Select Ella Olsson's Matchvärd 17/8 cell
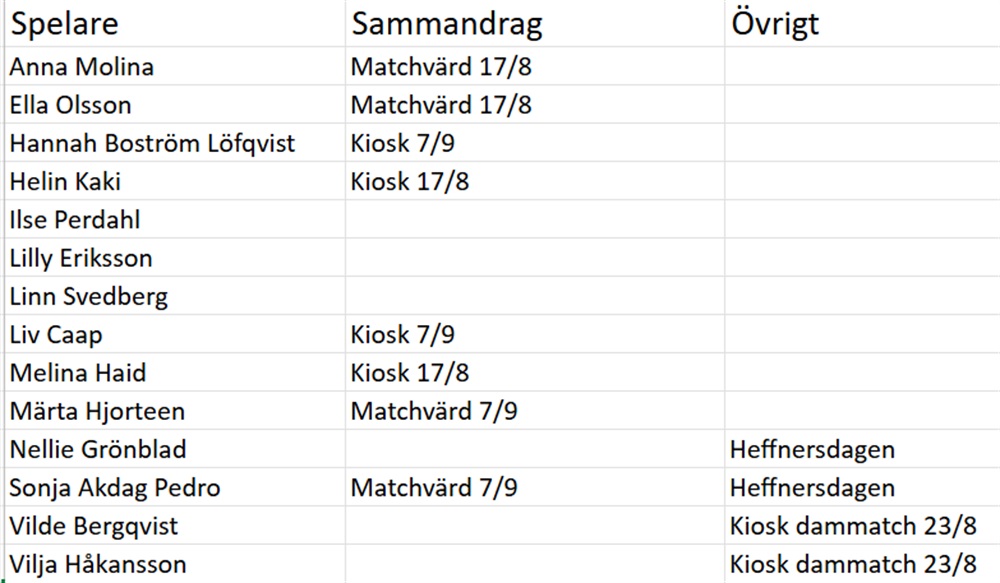Viewport: 1000px width, 583px height. click(x=441, y=105)
